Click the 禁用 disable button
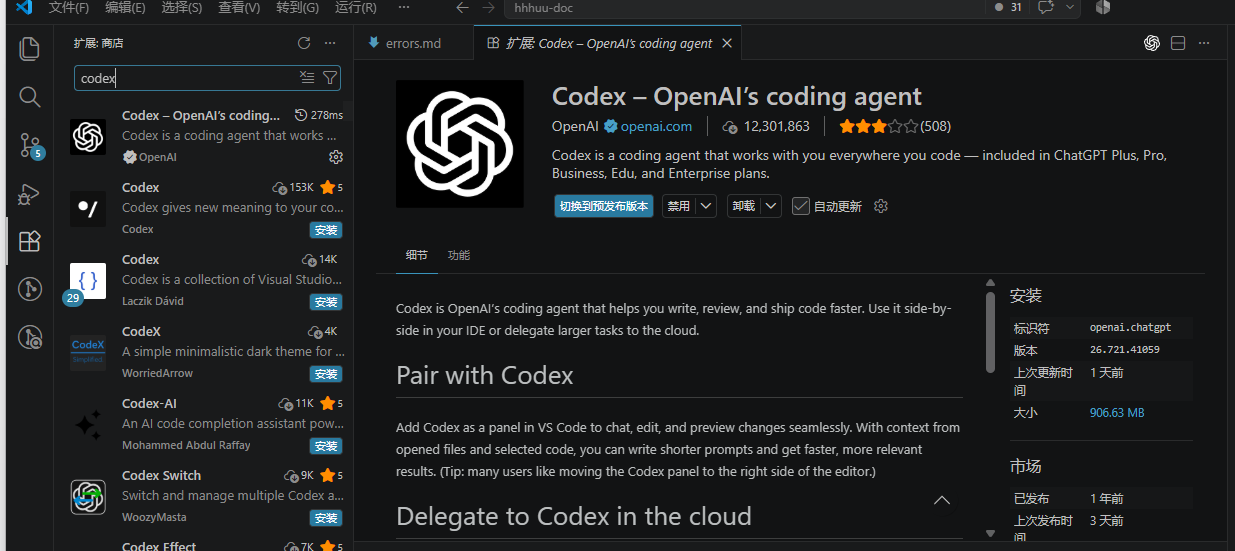 pos(679,206)
